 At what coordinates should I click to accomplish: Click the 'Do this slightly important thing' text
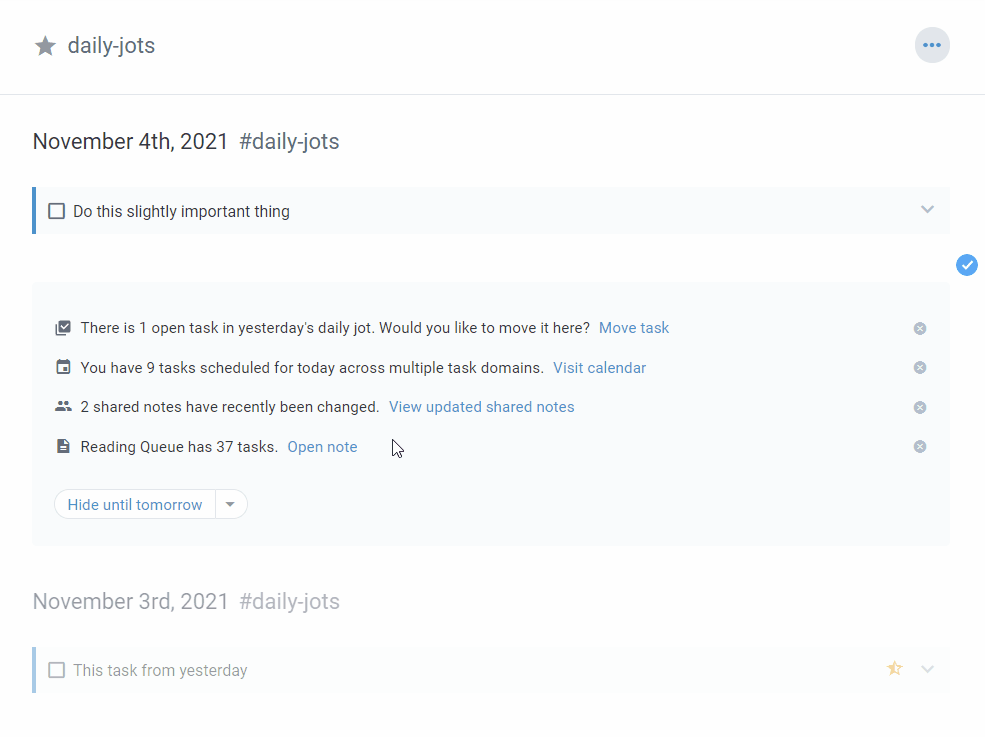[181, 212]
